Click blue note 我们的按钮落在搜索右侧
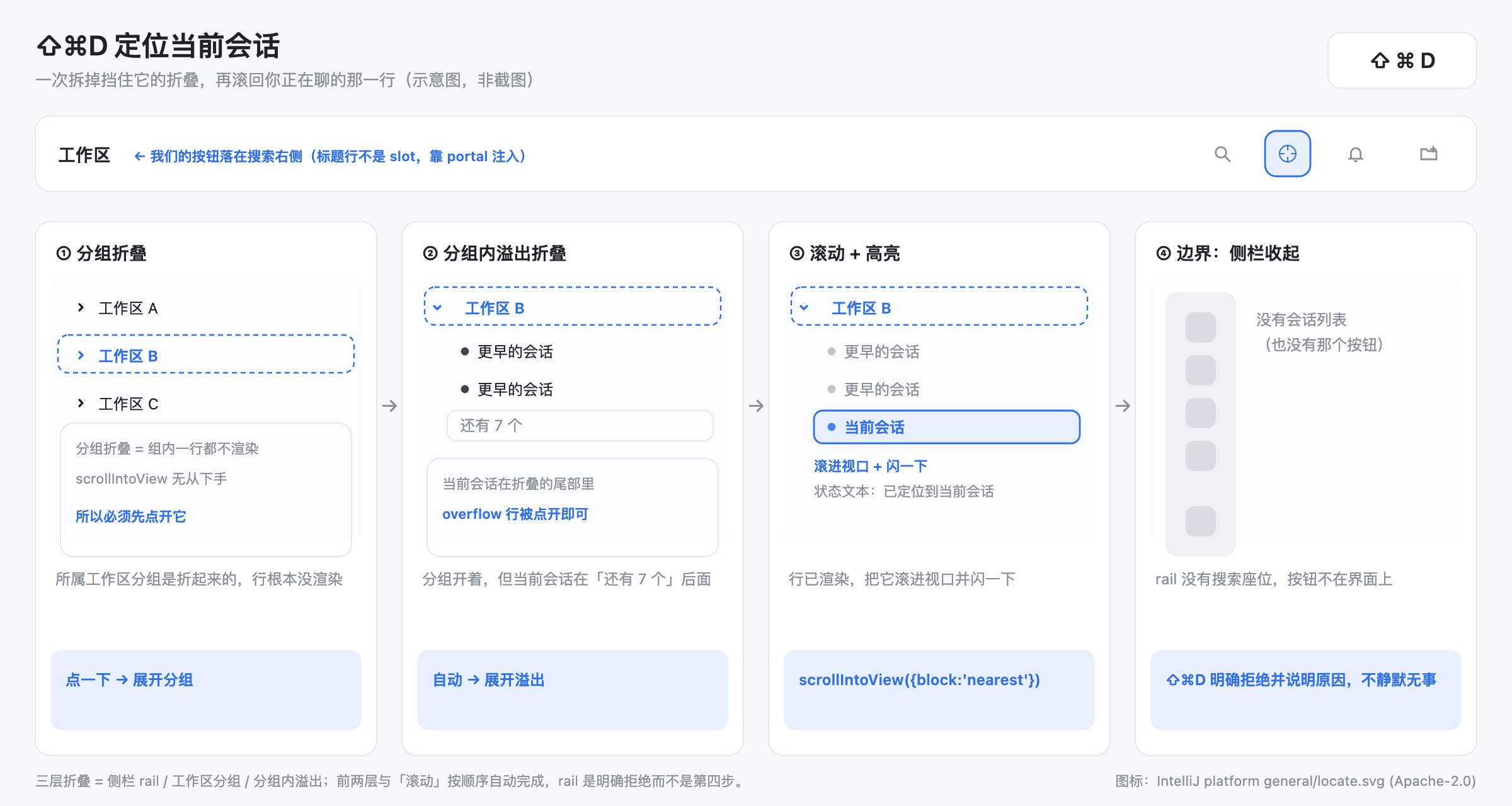 331,156
